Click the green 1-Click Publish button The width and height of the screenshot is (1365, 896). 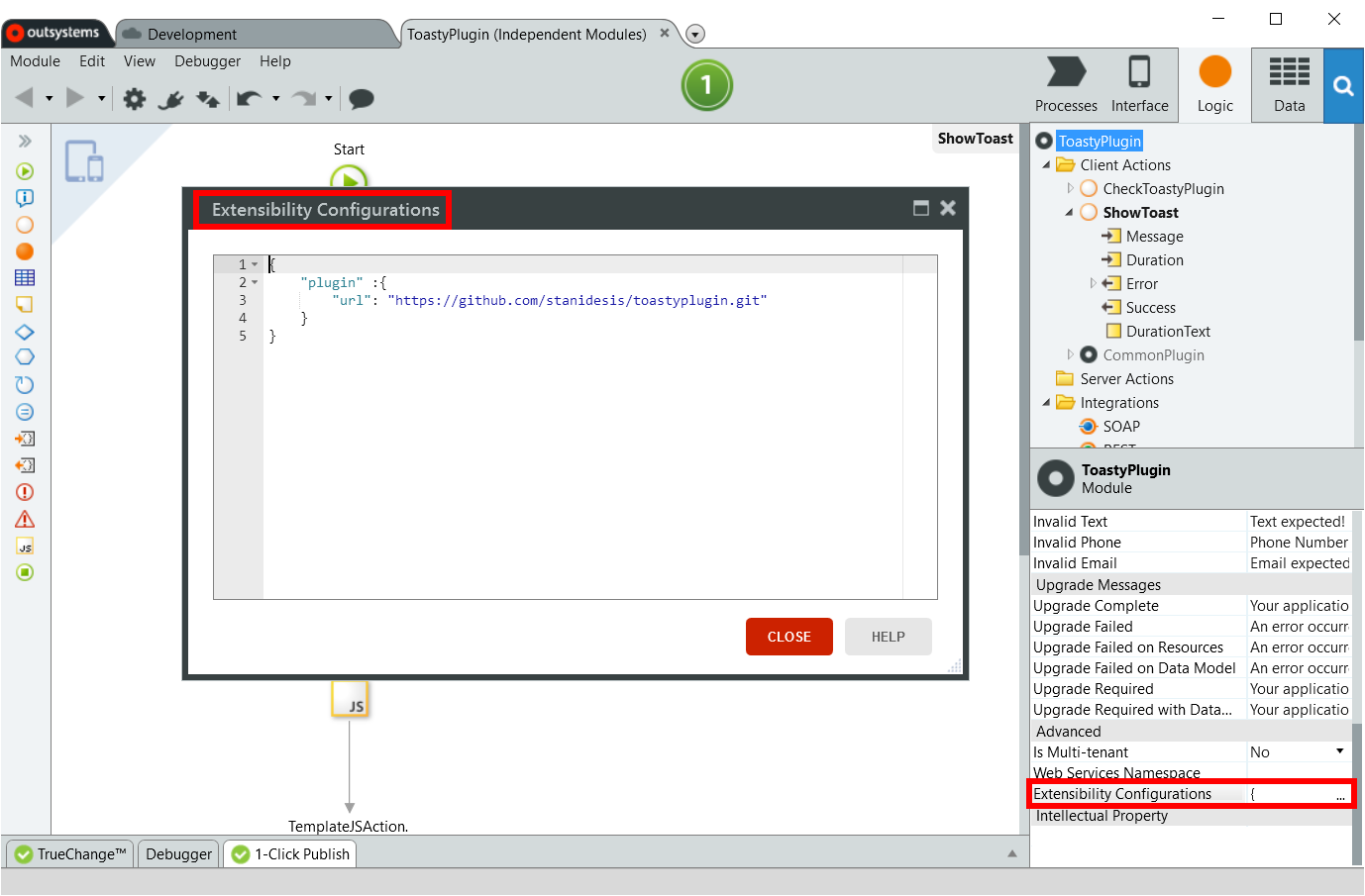[x=706, y=85]
